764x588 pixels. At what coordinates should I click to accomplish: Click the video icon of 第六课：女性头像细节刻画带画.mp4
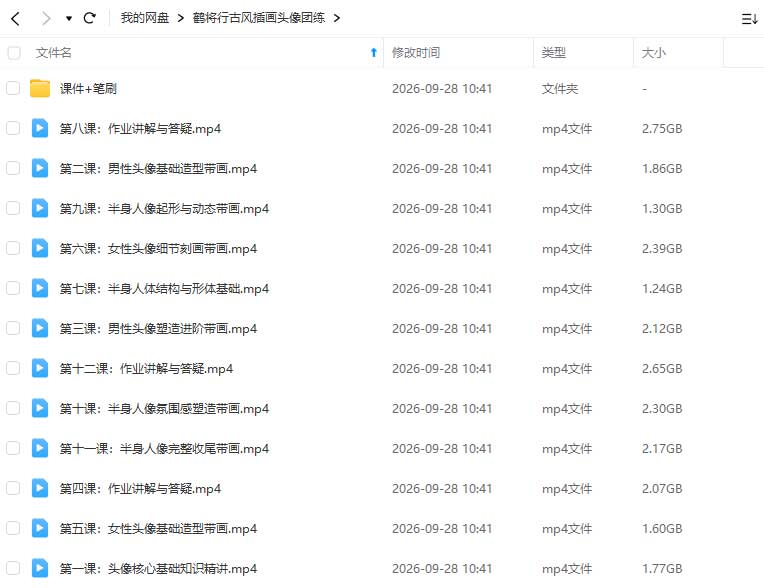point(40,248)
